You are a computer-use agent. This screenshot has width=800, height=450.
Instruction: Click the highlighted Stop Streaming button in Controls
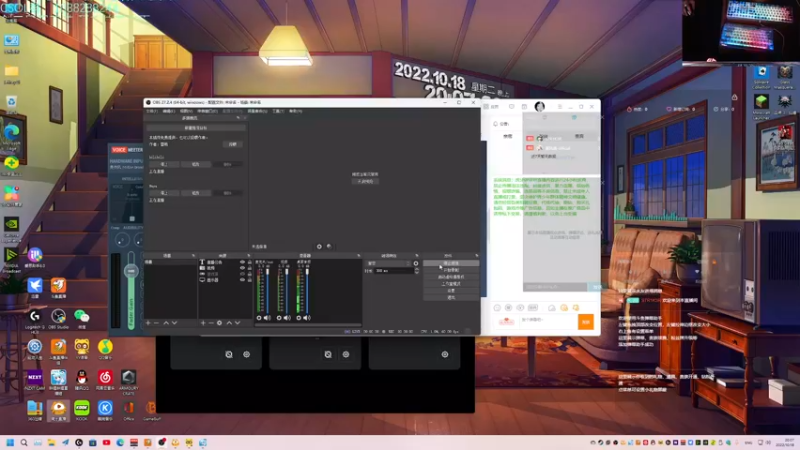pyautogui.click(x=451, y=263)
